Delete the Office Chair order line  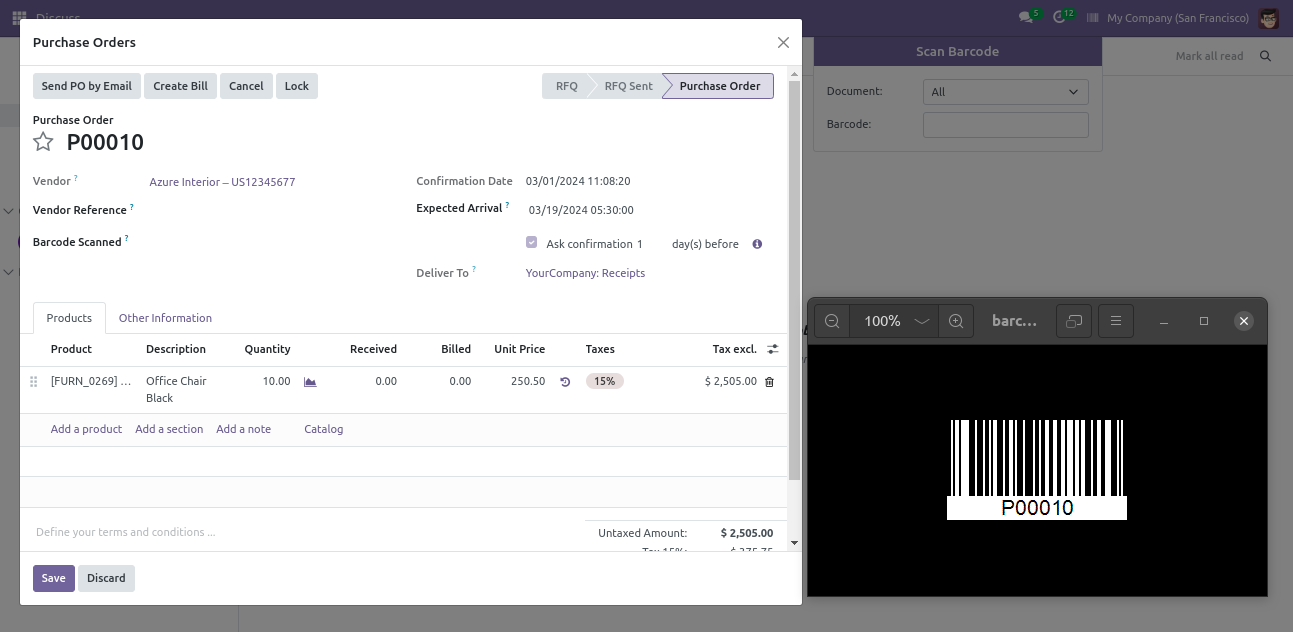point(769,382)
